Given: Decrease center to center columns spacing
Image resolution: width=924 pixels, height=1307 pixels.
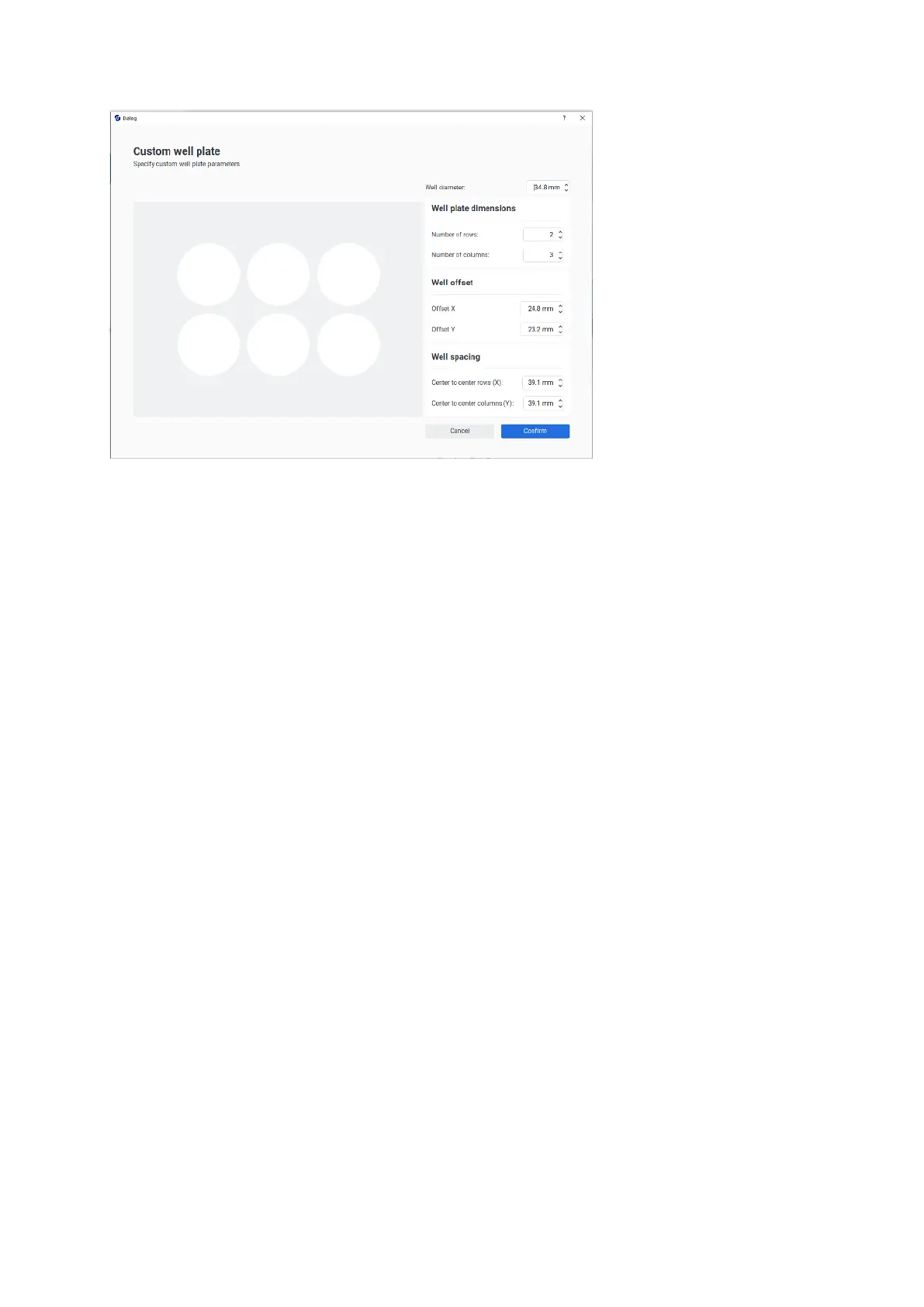Looking at the screenshot, I should [x=560, y=406].
